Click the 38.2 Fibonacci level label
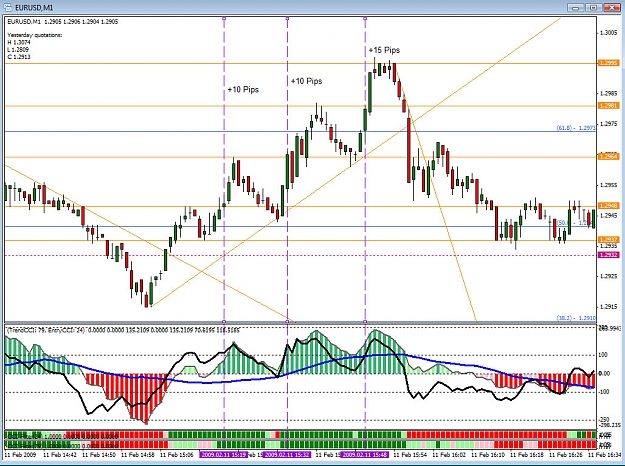 (x=576, y=318)
